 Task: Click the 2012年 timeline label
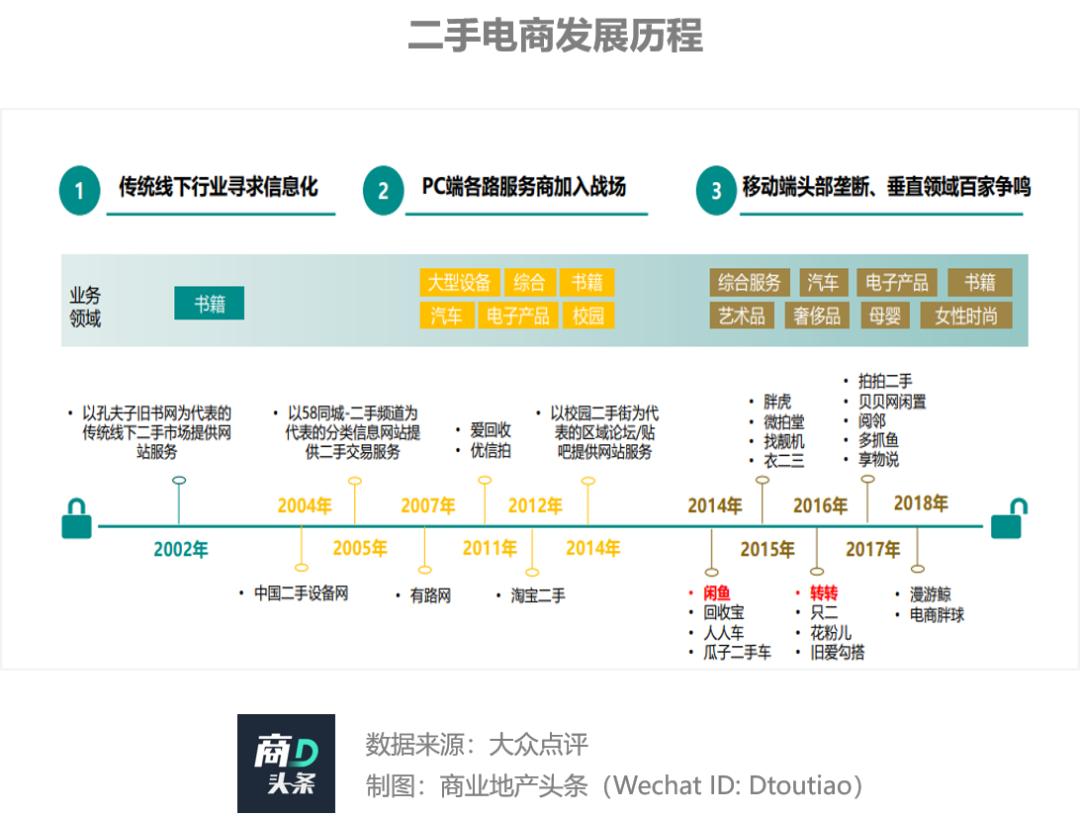[535, 505]
